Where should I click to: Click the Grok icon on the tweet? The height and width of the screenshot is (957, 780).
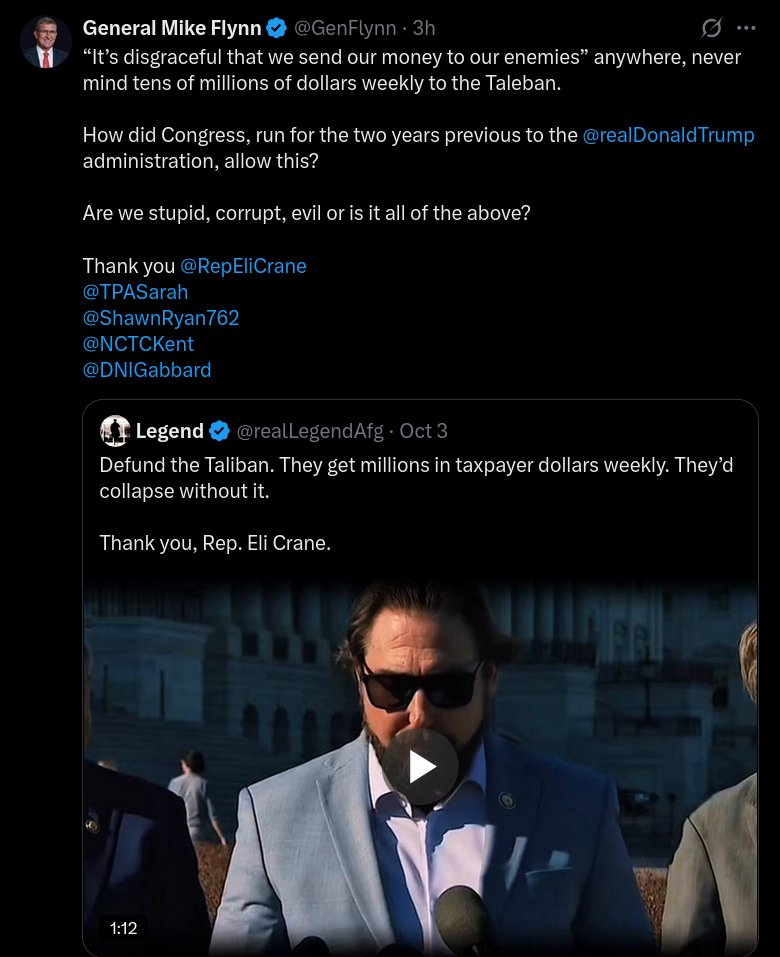tap(712, 28)
